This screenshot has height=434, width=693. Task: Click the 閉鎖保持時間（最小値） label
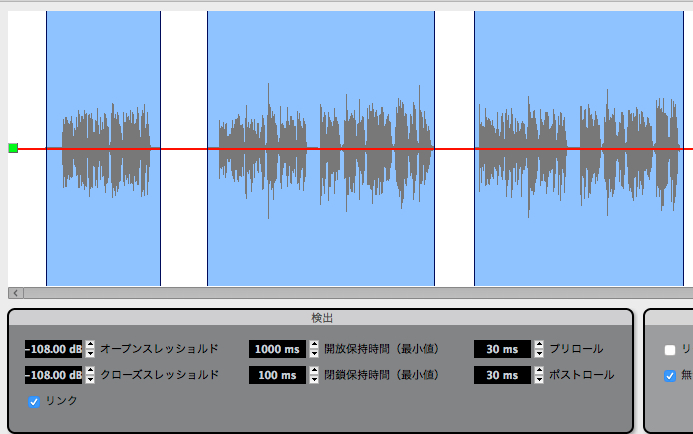(381, 375)
